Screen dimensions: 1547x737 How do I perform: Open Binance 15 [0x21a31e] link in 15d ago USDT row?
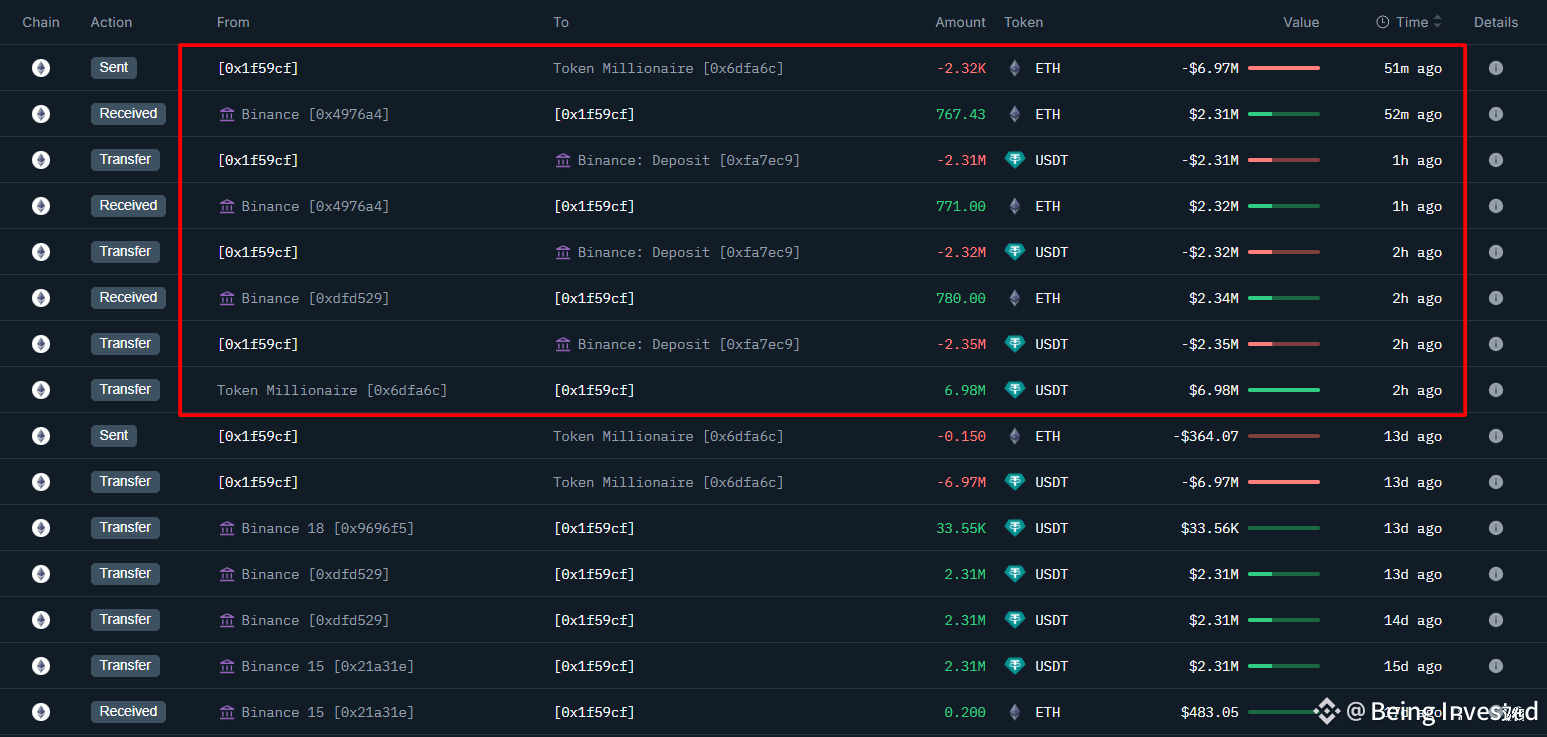pos(327,666)
